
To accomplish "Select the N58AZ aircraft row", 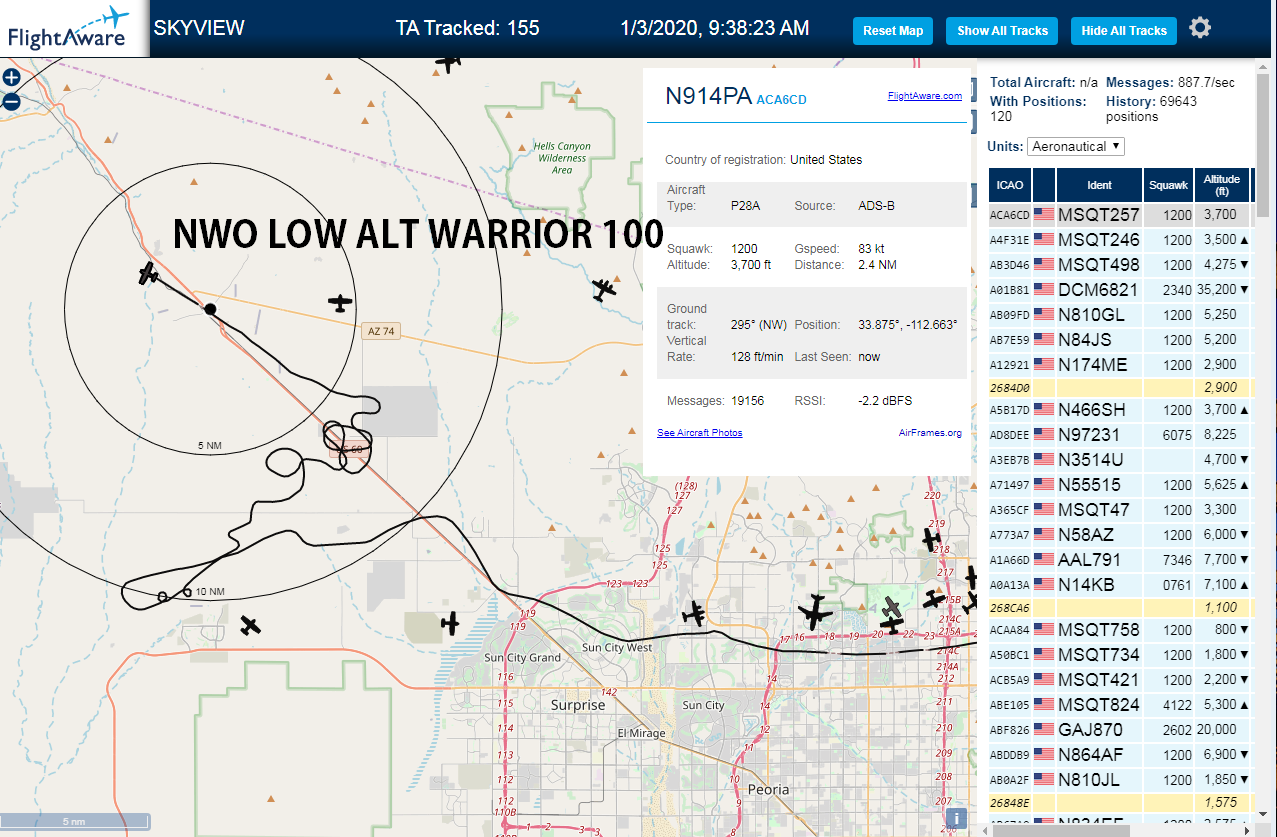I will tap(1119, 535).
